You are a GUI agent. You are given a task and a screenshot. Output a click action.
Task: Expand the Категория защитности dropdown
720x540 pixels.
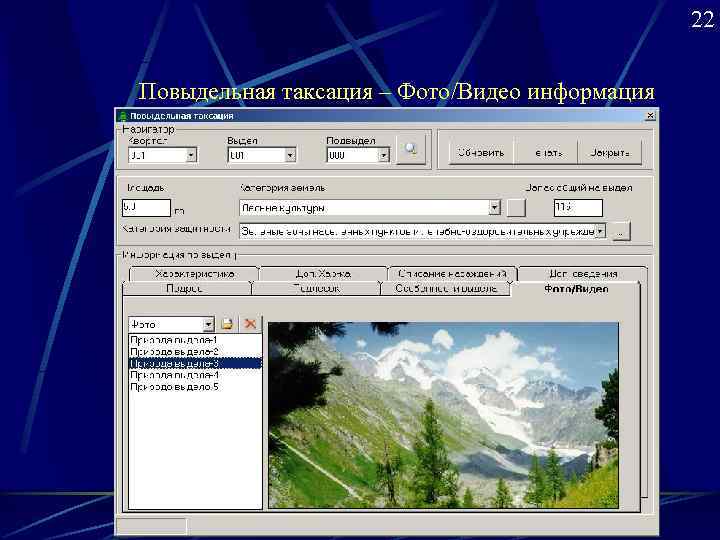coord(600,231)
